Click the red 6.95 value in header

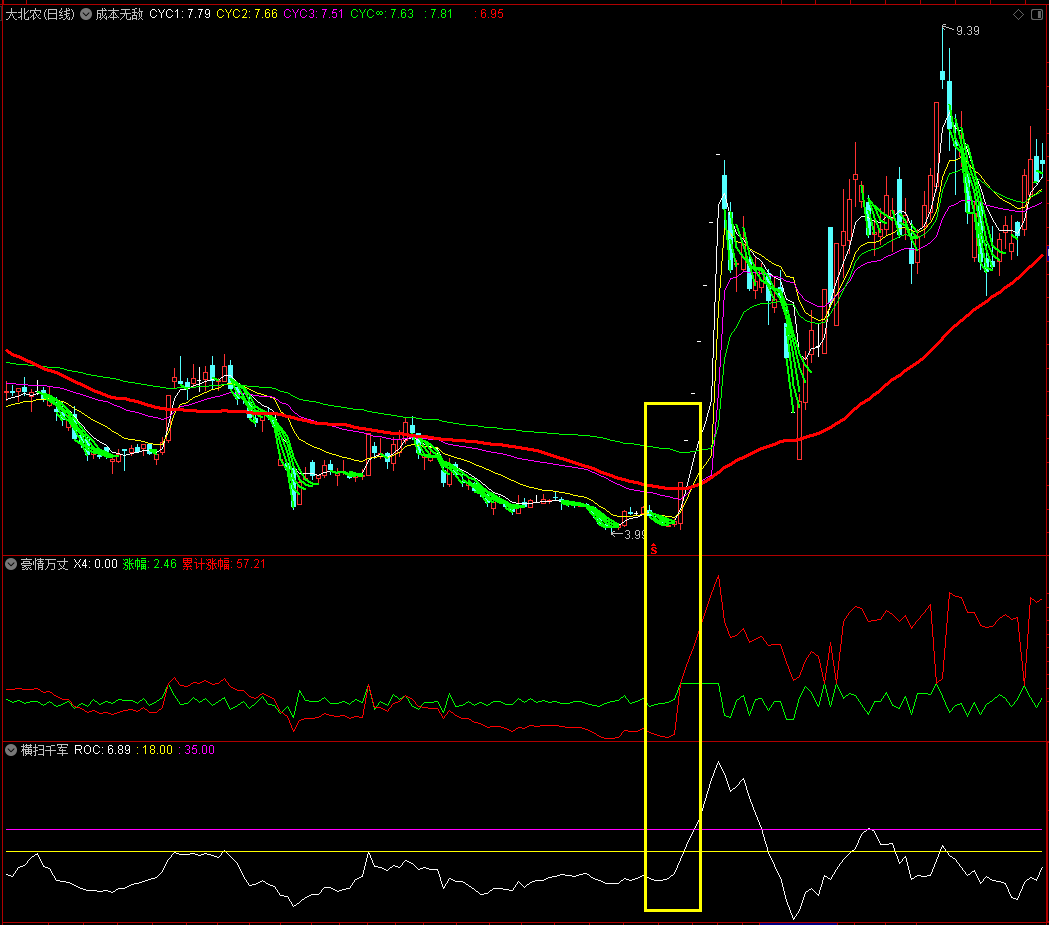[x=489, y=14]
